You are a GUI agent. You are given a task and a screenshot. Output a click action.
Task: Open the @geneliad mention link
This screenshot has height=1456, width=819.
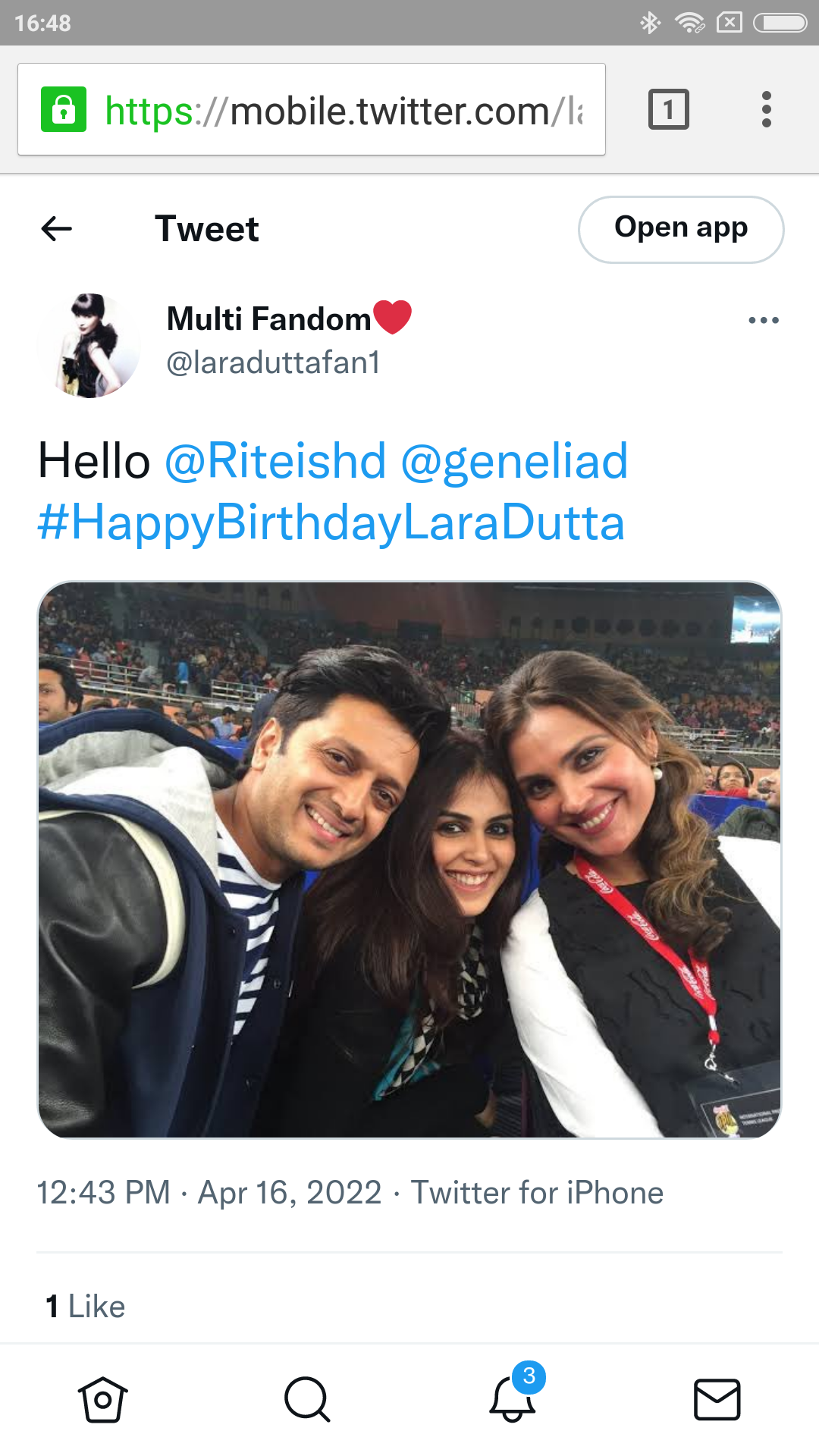click(514, 460)
